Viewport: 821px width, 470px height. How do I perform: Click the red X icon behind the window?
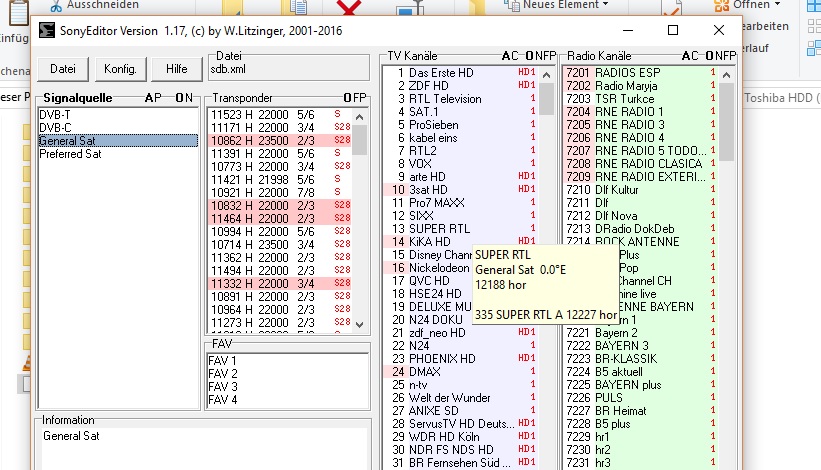(349, 8)
